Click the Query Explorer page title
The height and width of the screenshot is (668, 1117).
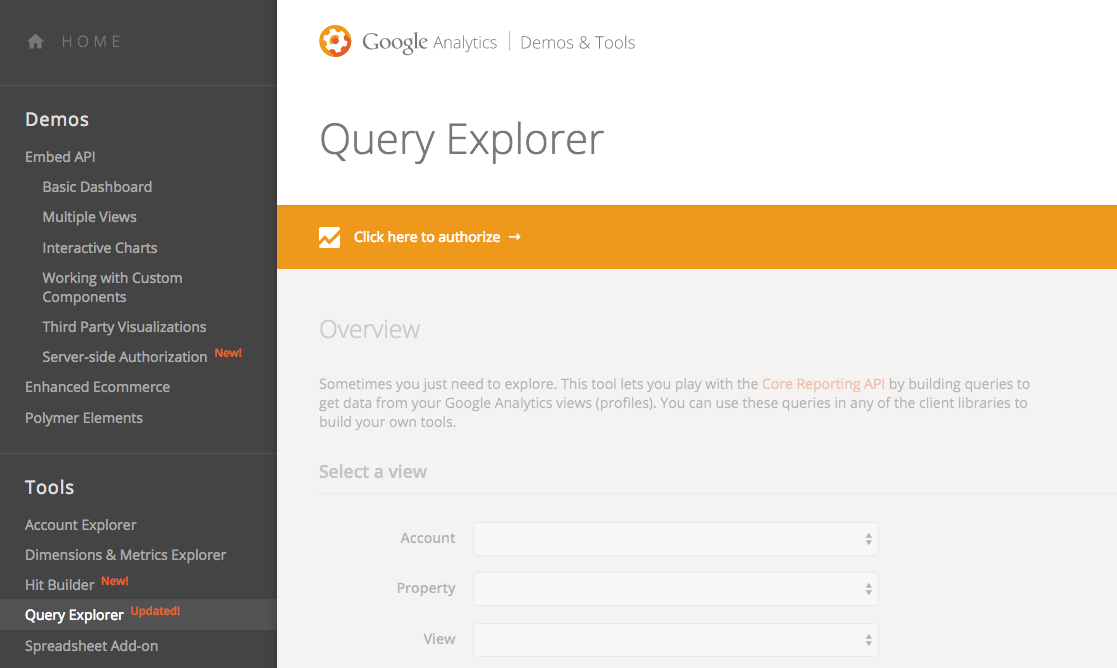[462, 140]
